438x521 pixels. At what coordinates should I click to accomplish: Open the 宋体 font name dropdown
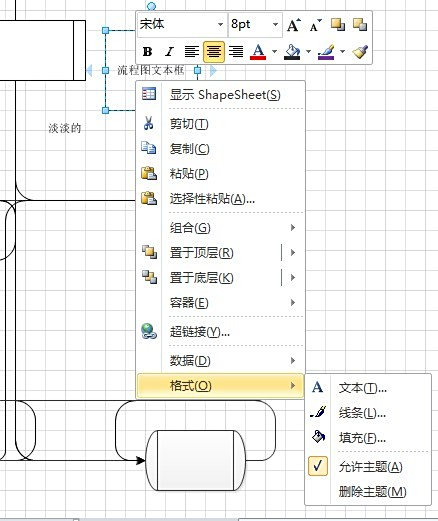(x=220, y=25)
